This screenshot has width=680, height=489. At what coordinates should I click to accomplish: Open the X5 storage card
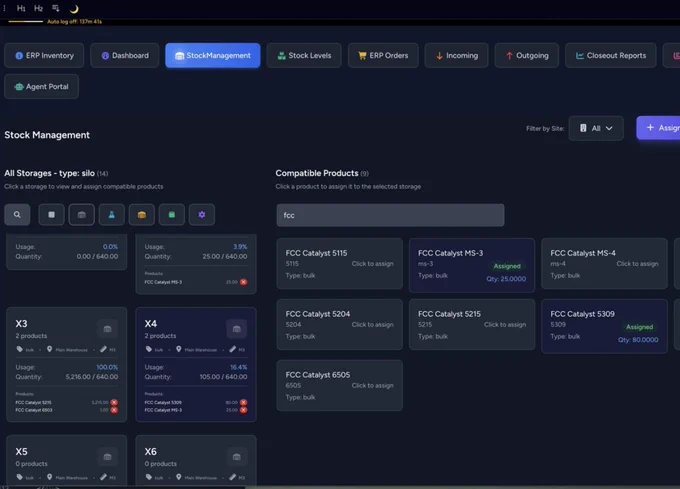pos(67,461)
